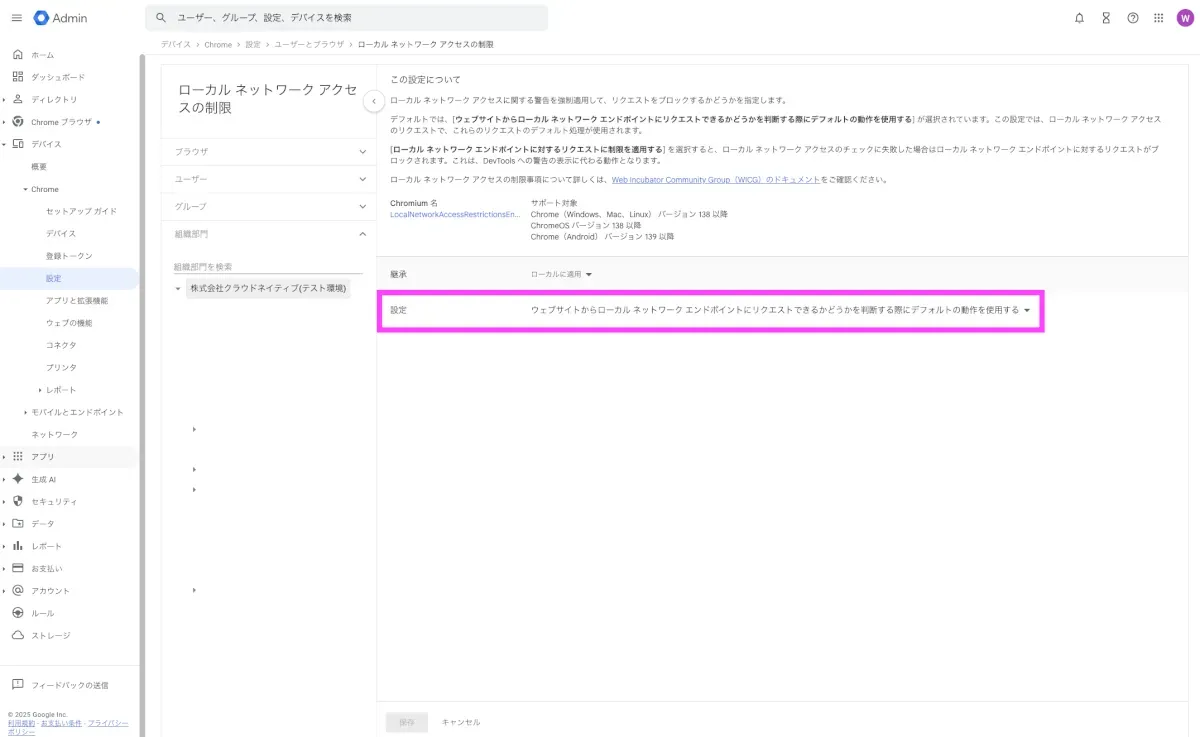
Task: Click the ディレクトリ person icon
Action: [18, 99]
